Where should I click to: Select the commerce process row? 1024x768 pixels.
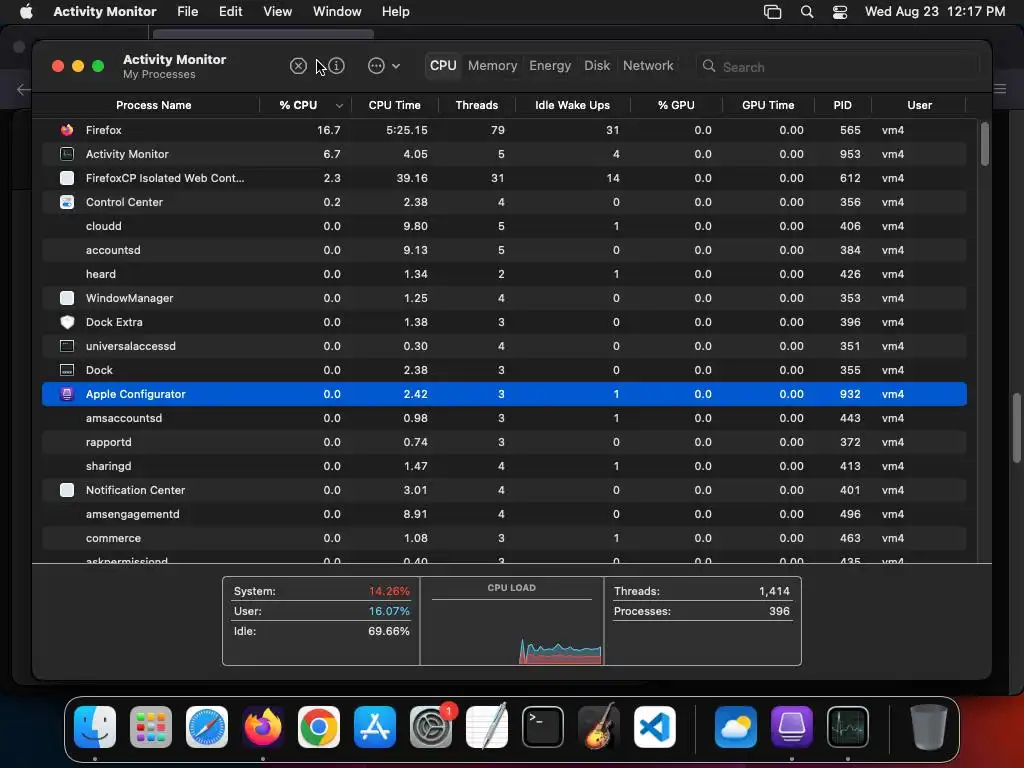504,538
